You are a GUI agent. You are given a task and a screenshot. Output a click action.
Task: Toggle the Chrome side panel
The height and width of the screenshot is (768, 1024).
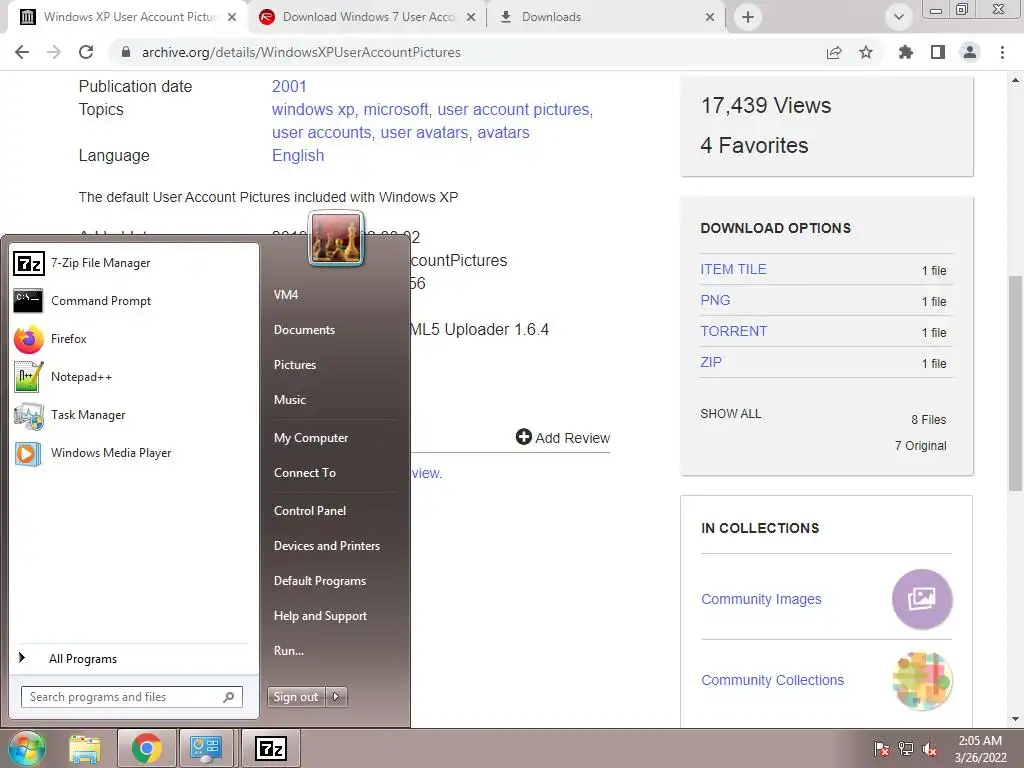pyautogui.click(x=938, y=52)
